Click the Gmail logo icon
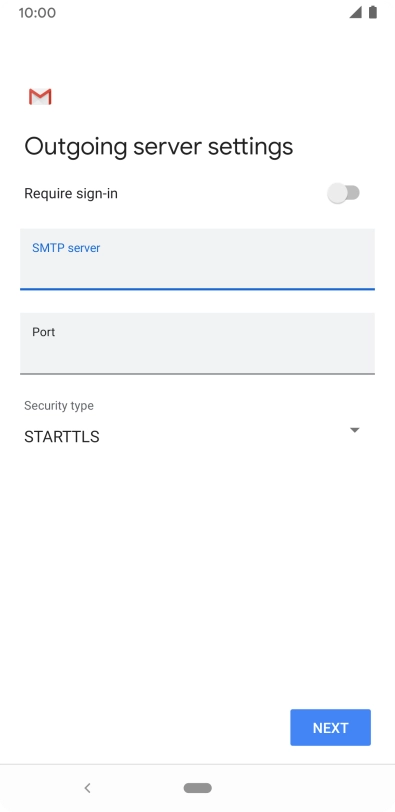This screenshot has height=812, width=395. [x=40, y=97]
